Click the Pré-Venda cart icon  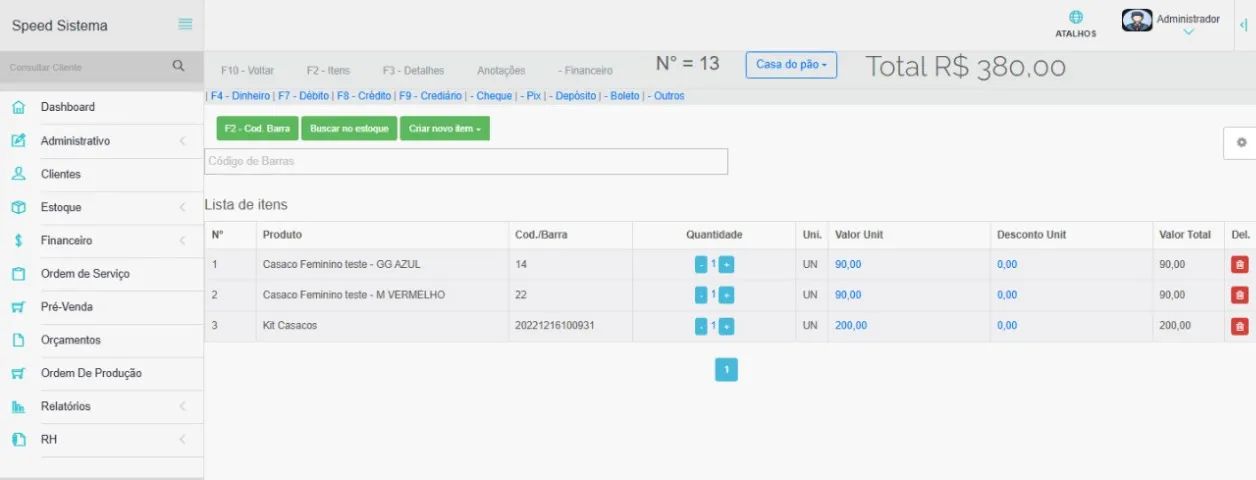pyautogui.click(x=18, y=307)
